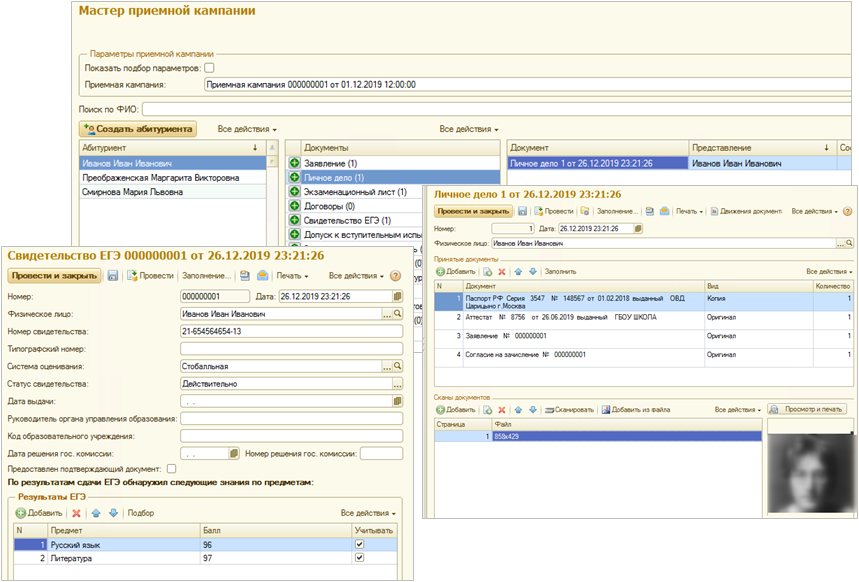Move ЕГЭ result row up
859x582 pixels.
point(96,513)
